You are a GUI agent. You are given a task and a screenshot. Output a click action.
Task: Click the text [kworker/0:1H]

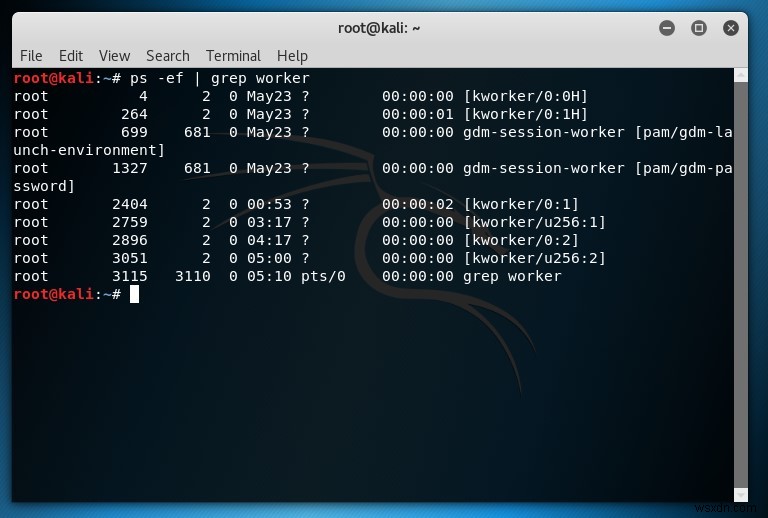[x=525, y=114]
